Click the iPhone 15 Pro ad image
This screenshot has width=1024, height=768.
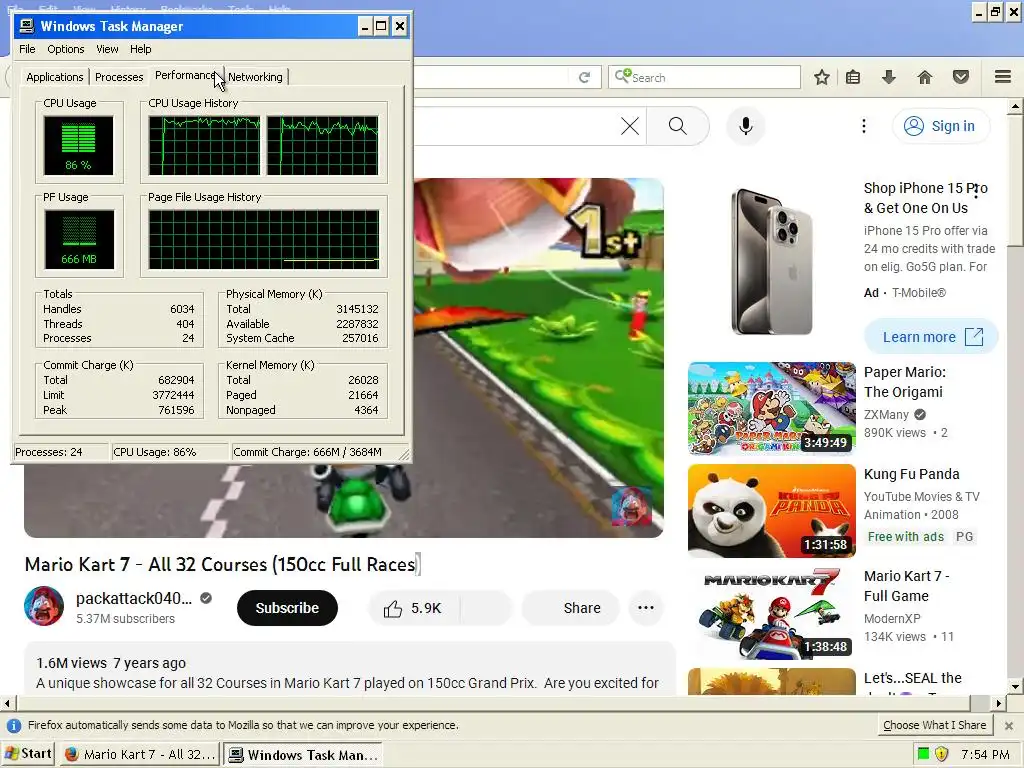click(771, 261)
